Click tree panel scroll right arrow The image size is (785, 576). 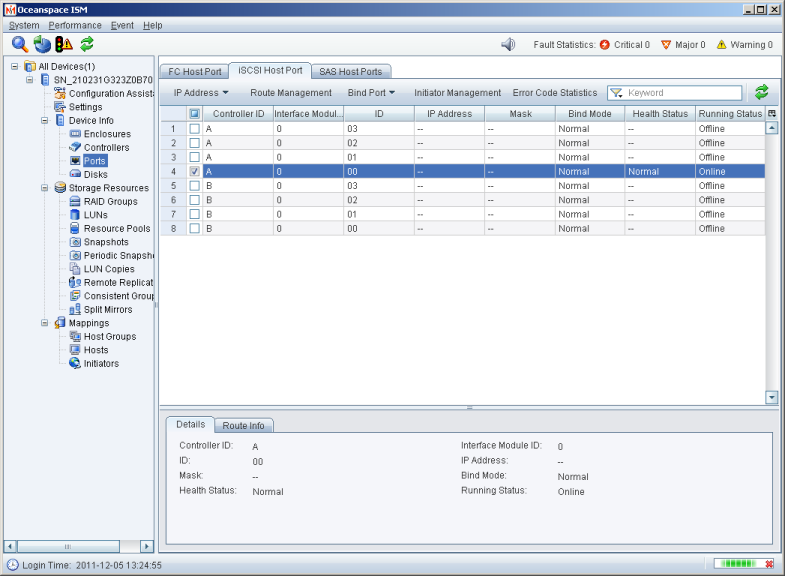[x=146, y=546]
